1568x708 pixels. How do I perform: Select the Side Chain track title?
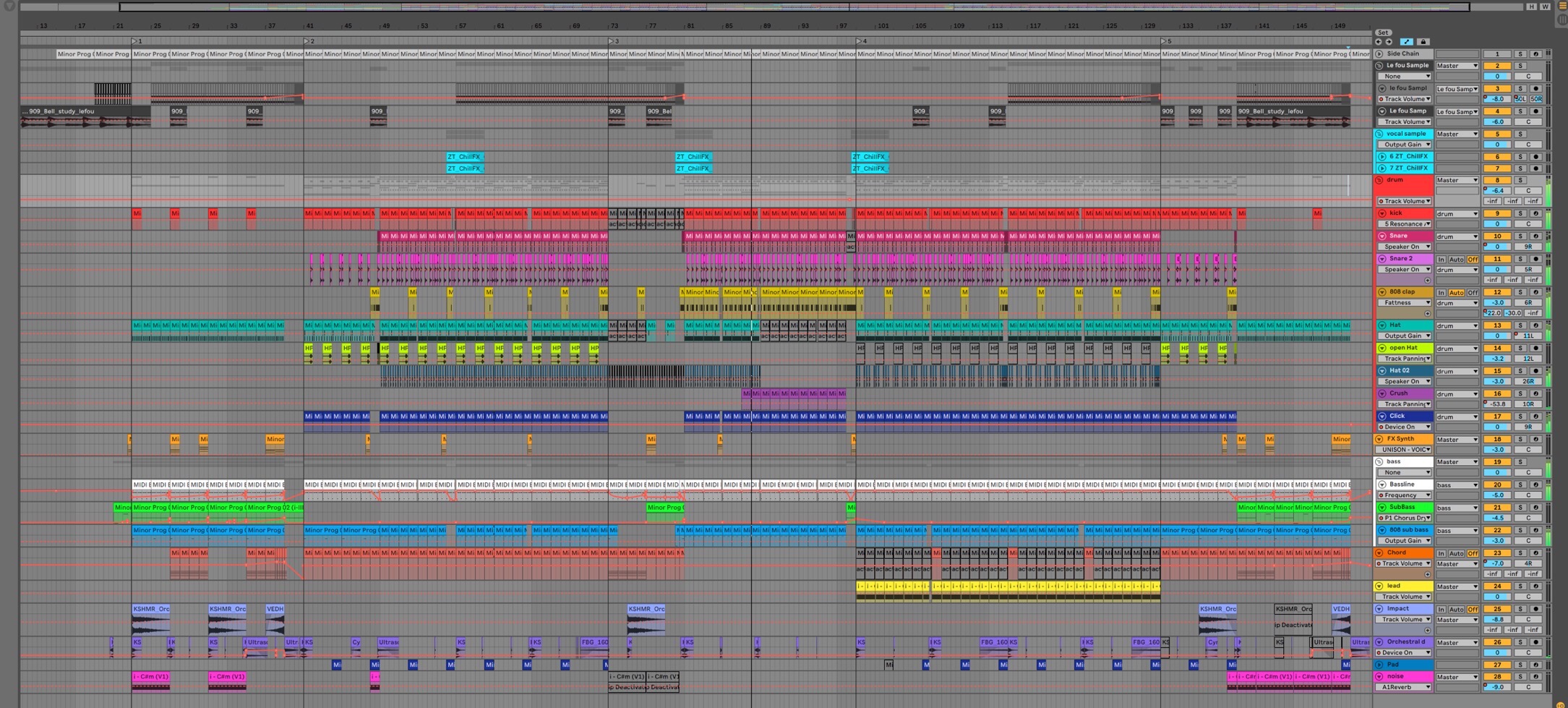(x=1402, y=54)
